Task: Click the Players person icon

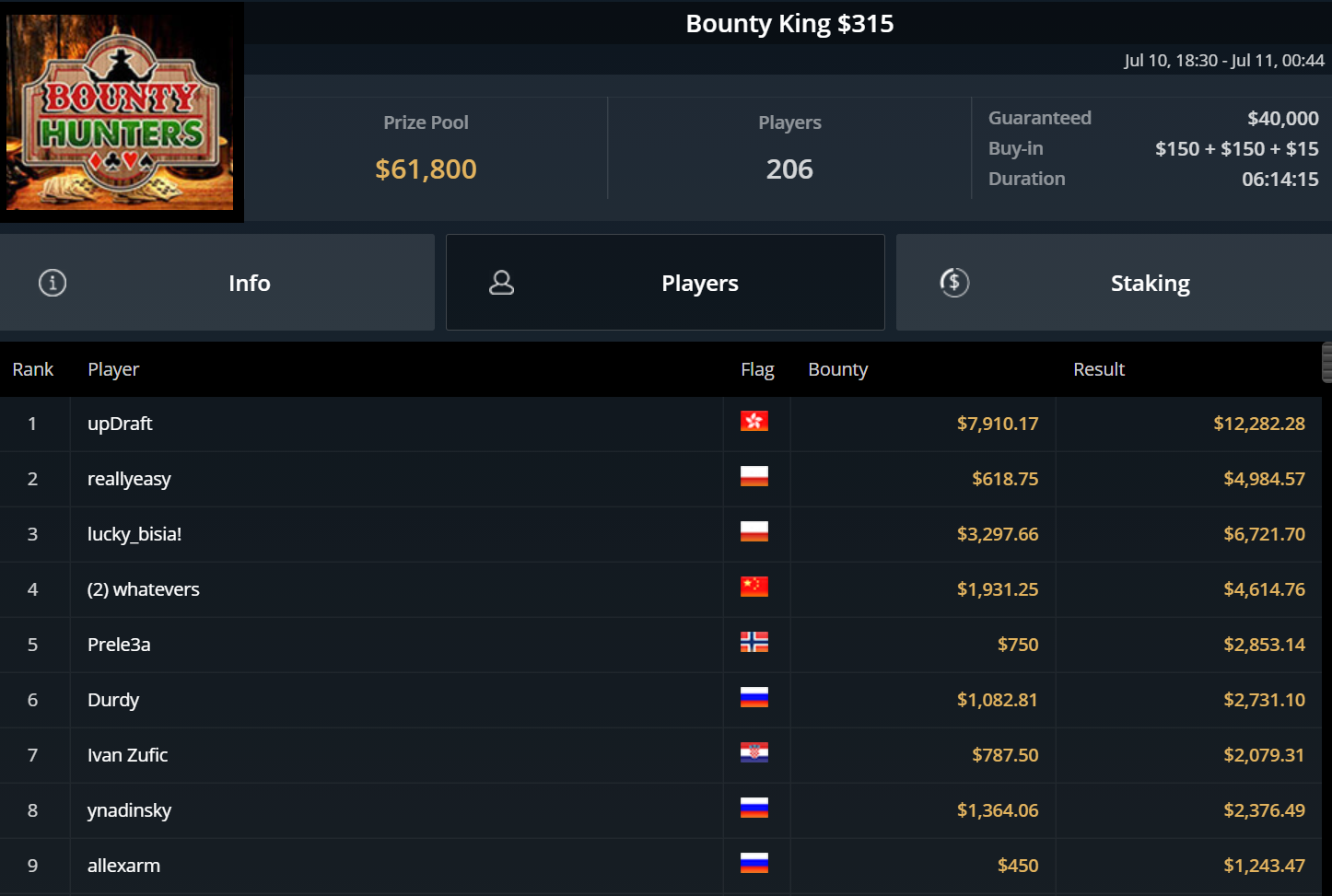Action: (501, 283)
